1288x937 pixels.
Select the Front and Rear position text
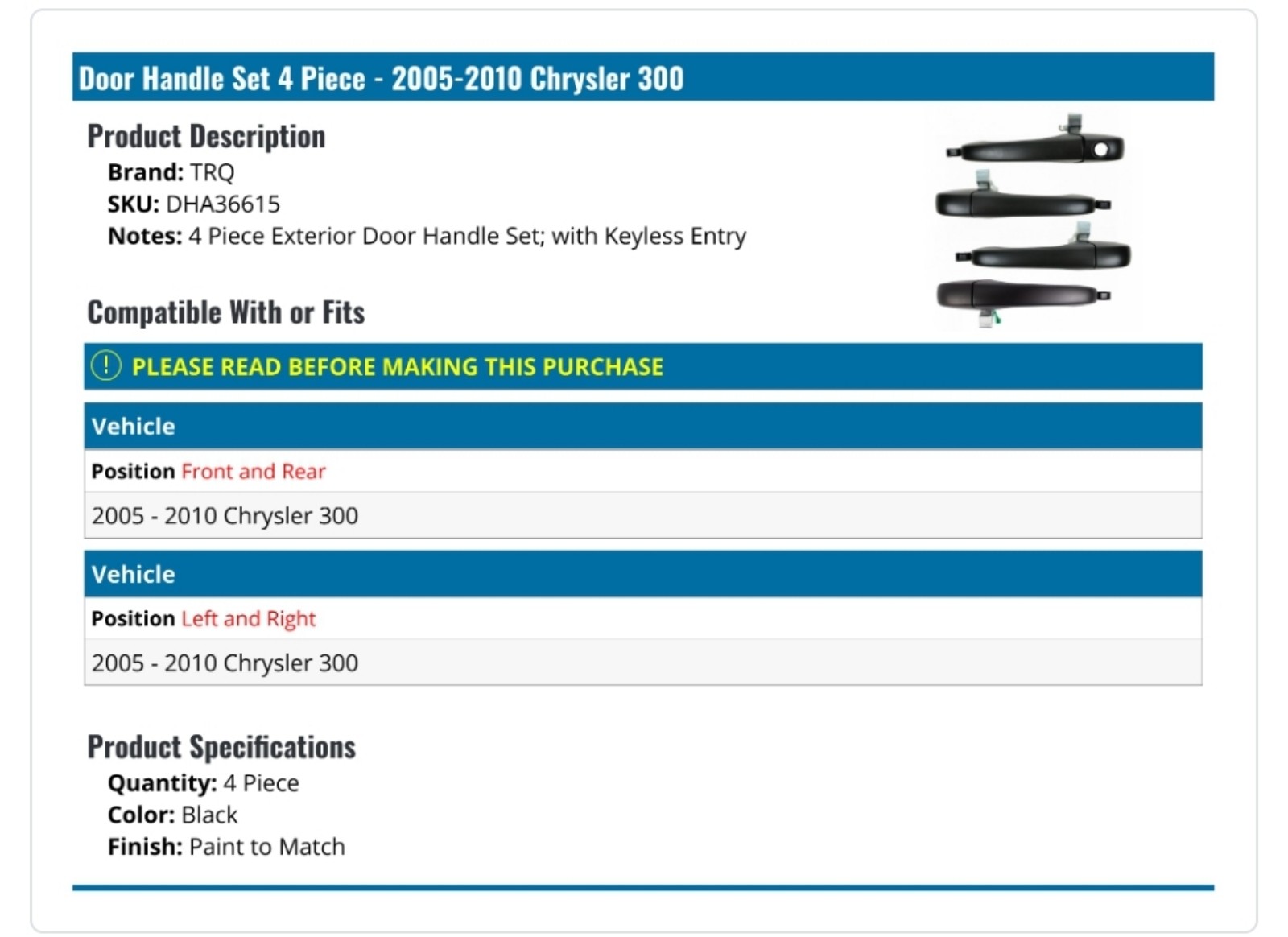254,471
